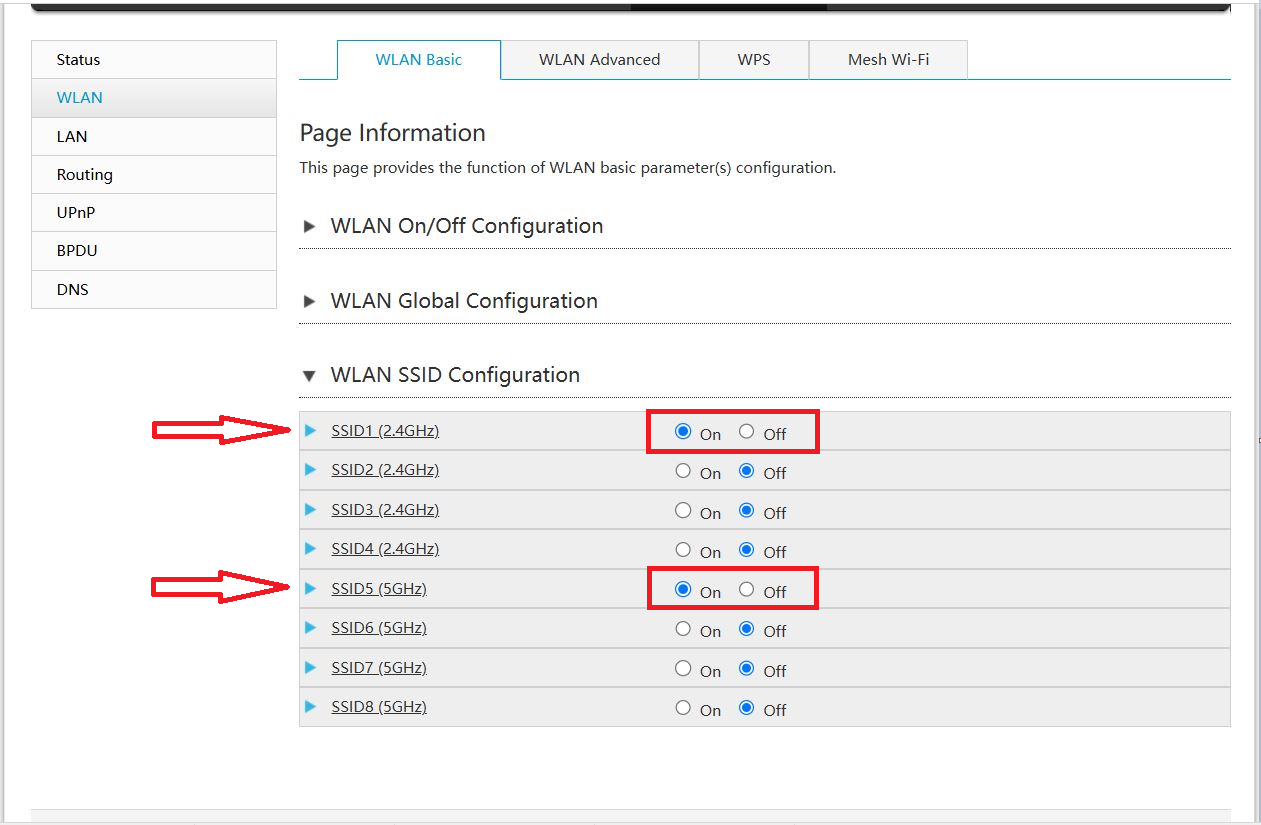This screenshot has height=825, width=1261.
Task: Expand WLAN Global Configuration section
Action: pyautogui.click(x=308, y=300)
